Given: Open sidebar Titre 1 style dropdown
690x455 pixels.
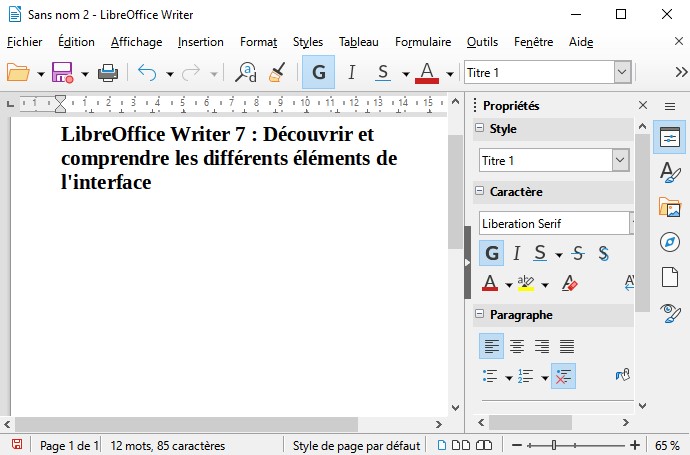Looking at the screenshot, I should pos(620,160).
